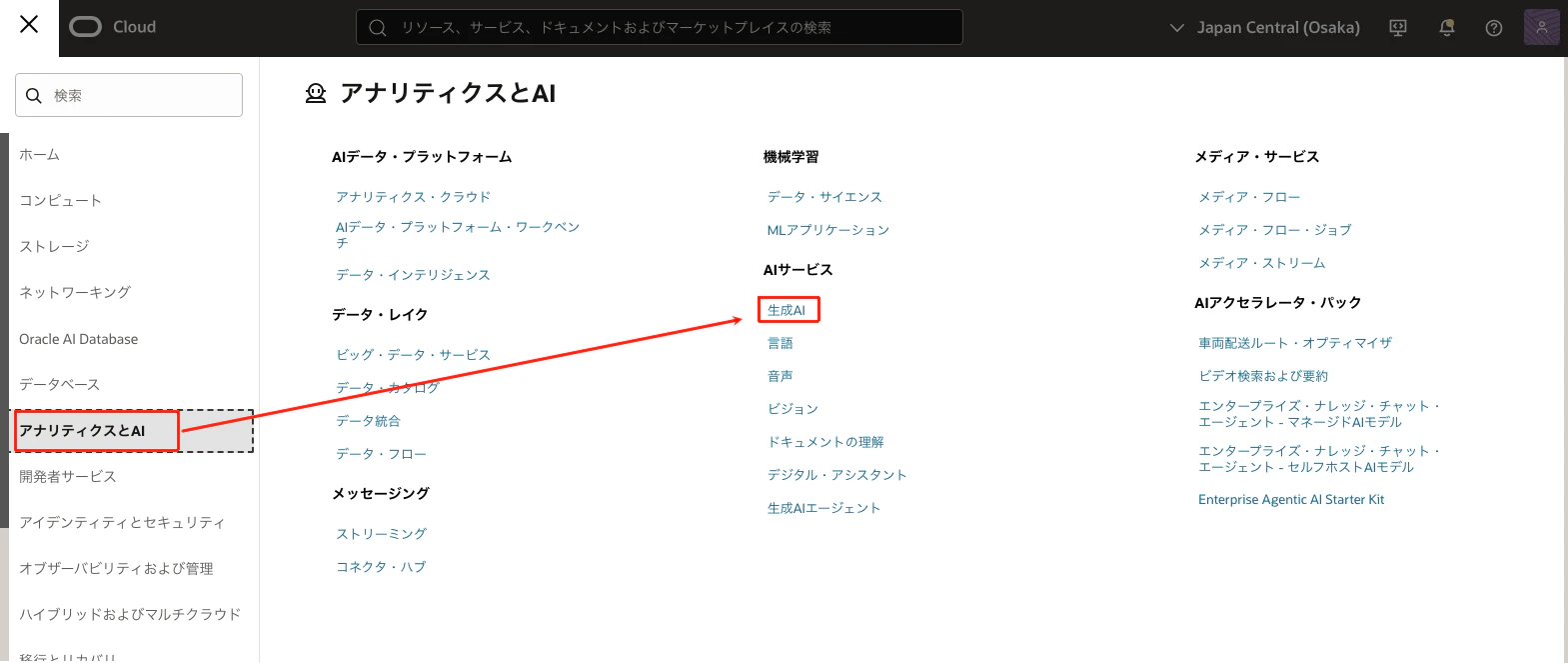Open the メディア・フロー・ジョブ link
The image size is (1568, 663).
pyautogui.click(x=1275, y=230)
